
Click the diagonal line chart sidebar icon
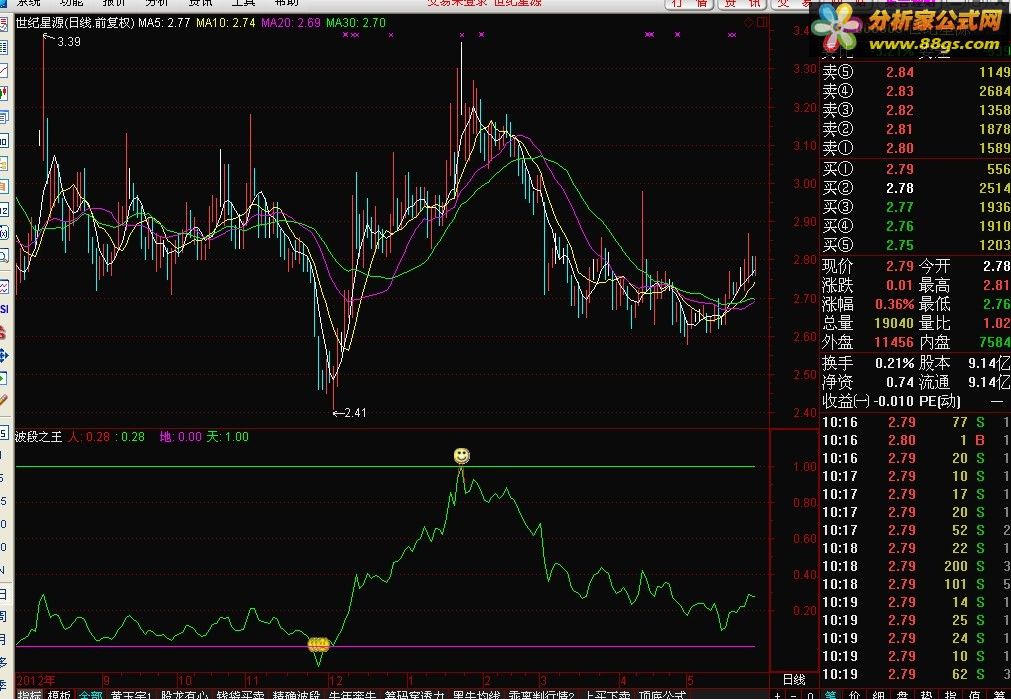[4, 70]
